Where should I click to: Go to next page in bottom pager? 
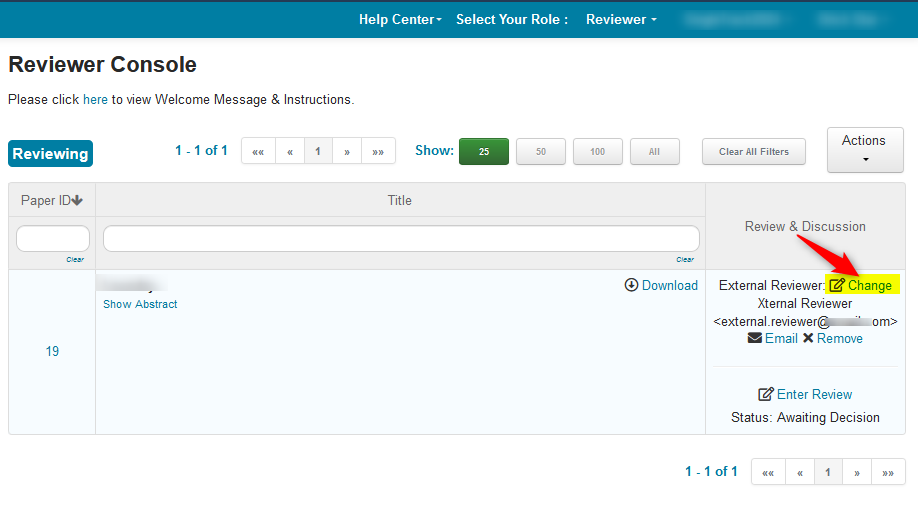point(857,472)
